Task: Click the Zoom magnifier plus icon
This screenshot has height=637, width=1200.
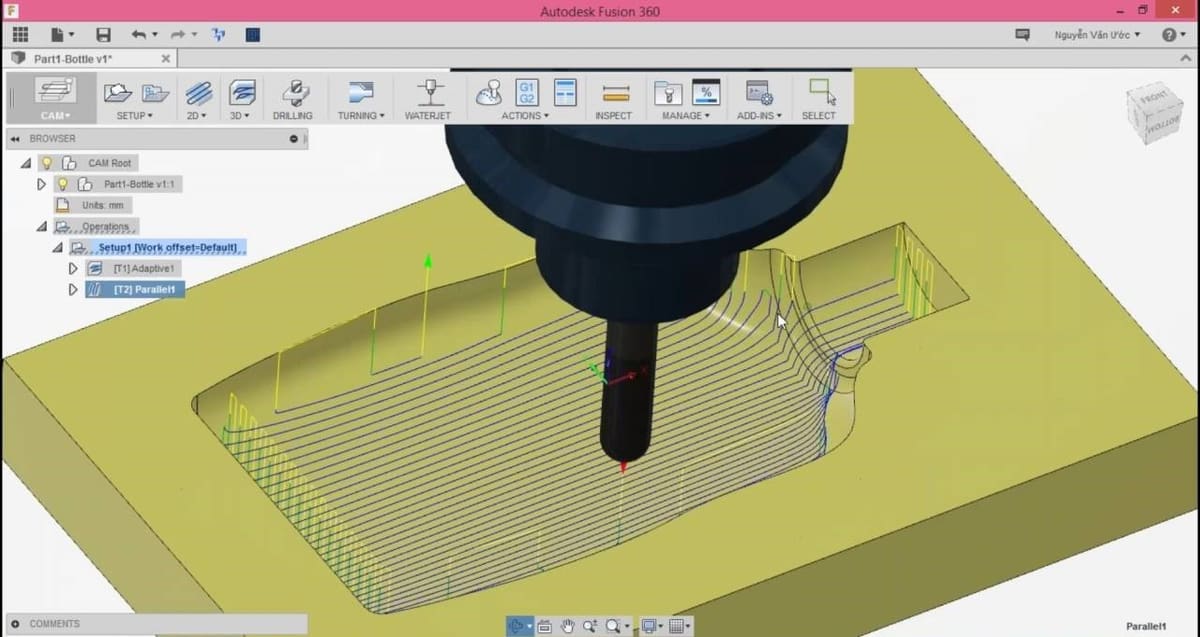Action: 589,626
